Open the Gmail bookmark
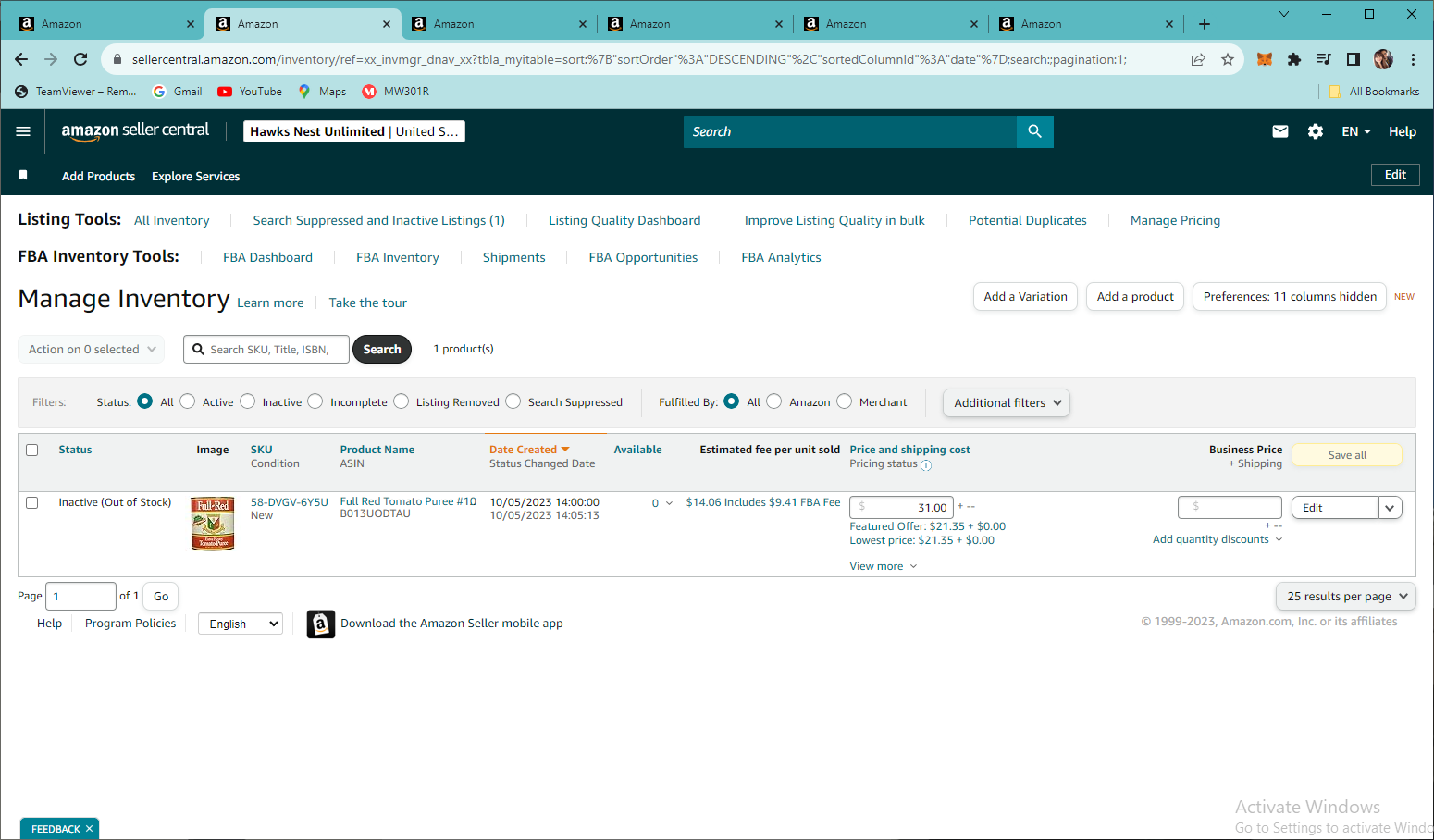The image size is (1434, 840). (x=177, y=92)
